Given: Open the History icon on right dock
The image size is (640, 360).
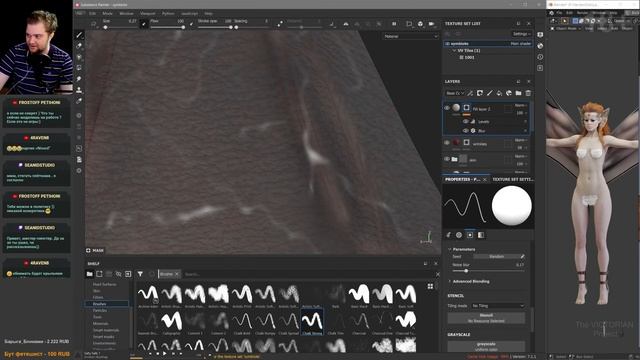Looking at the screenshot, I should 540,57.
